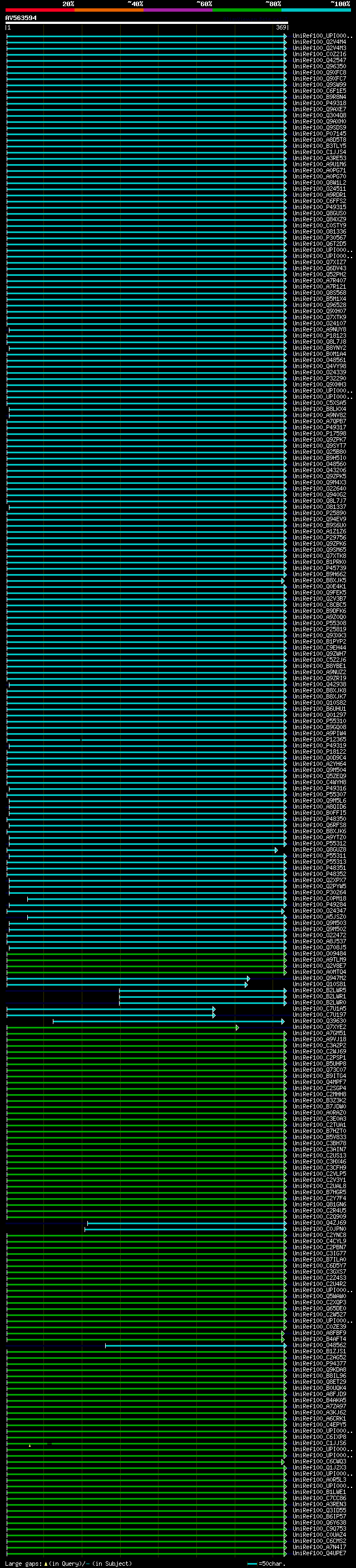Open hit UniRef100_Q9AXE7
Screen dimensions: 356x1568
[x=319, y=109]
